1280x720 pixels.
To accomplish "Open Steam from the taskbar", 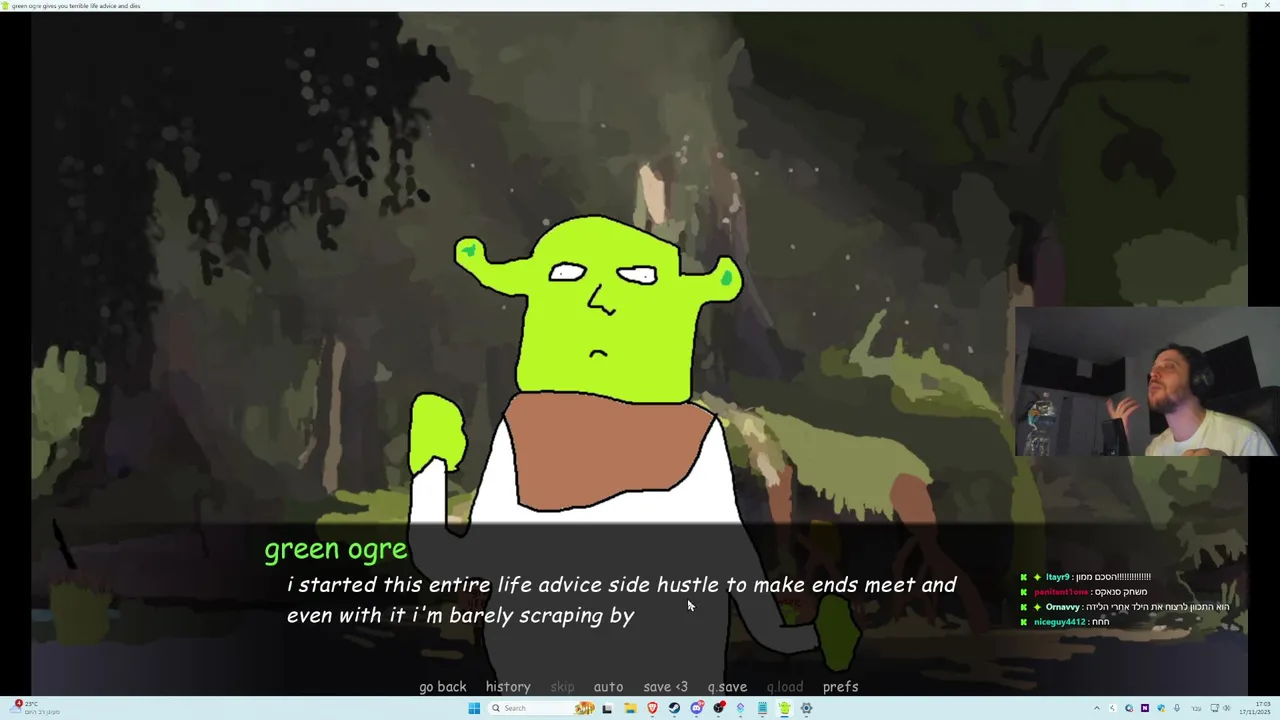I will click(674, 708).
